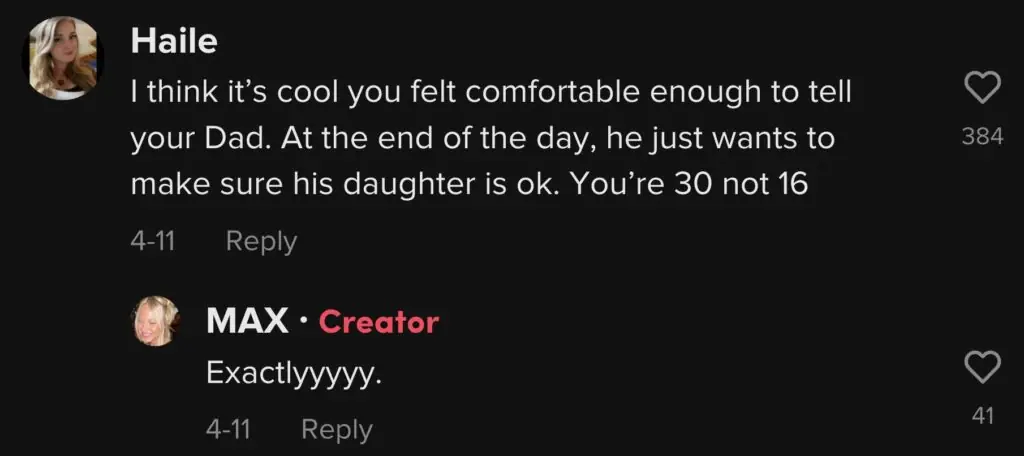Reply to MAX's Exactlyyyyy comment
Screen dimensions: 1024x456
pos(336,430)
